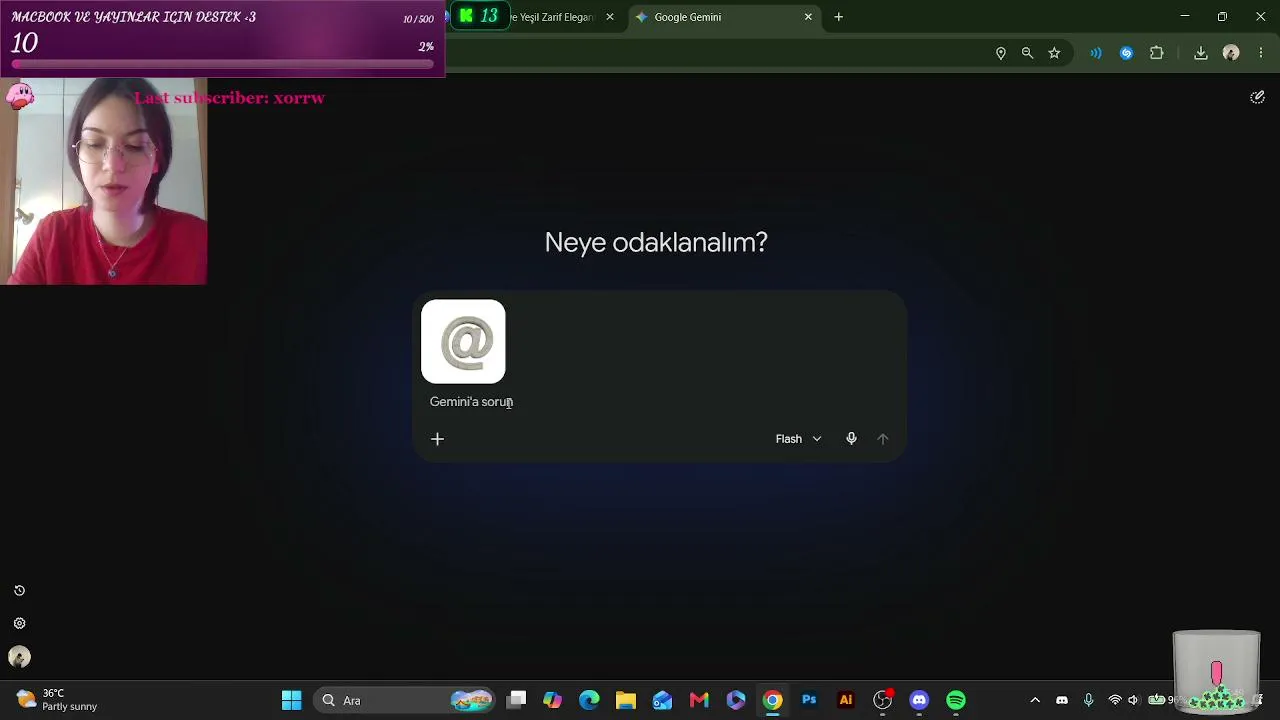Screen dimensions: 1280x720
Task: Open the Windows Start menu
Action: click(291, 700)
